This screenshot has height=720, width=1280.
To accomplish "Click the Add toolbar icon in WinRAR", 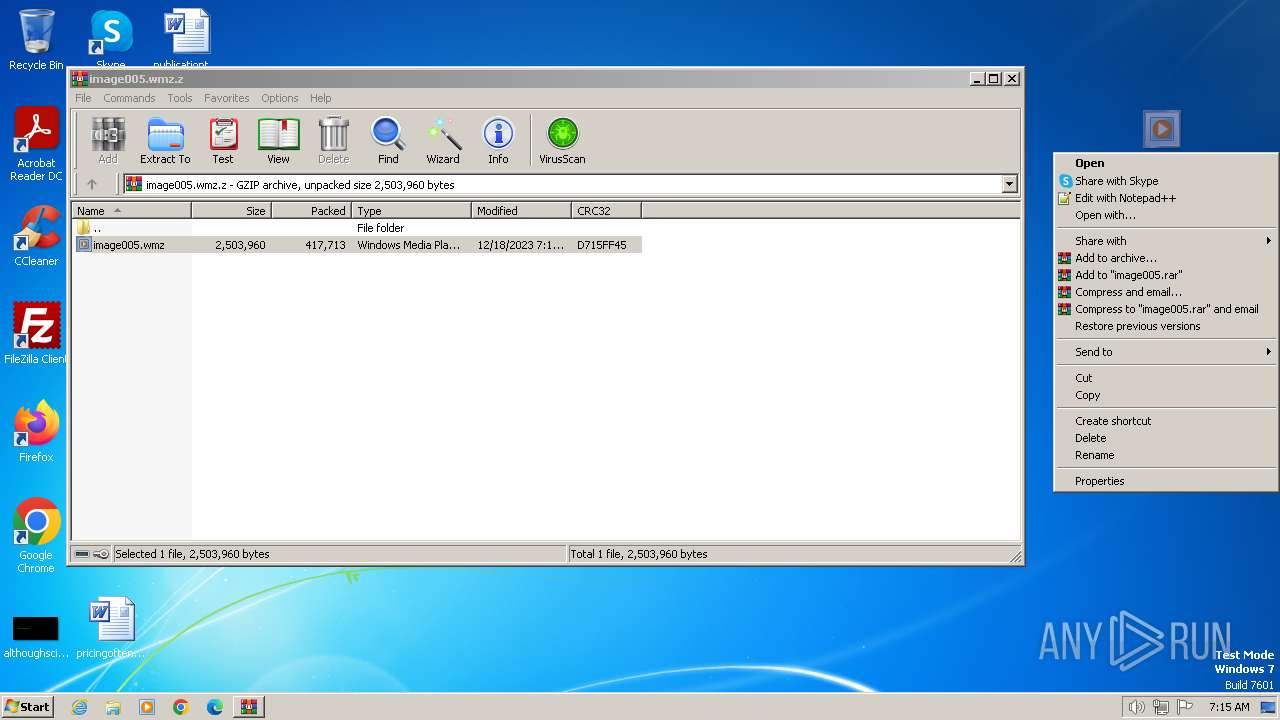I will click(x=107, y=141).
